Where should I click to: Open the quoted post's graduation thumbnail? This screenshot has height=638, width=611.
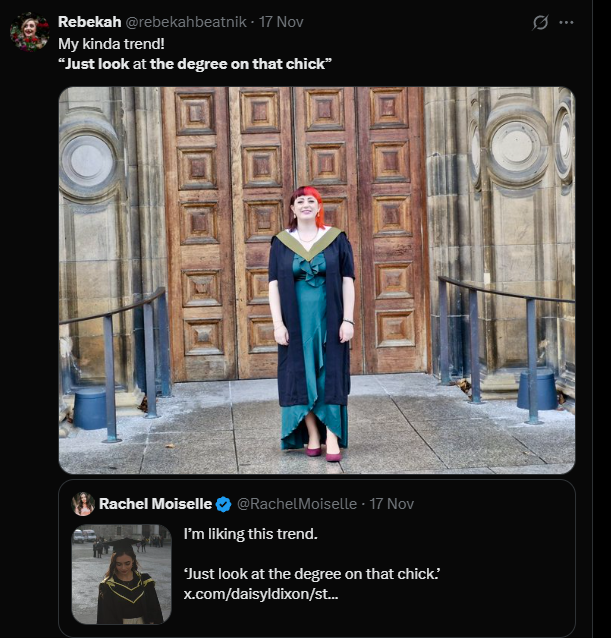121,574
